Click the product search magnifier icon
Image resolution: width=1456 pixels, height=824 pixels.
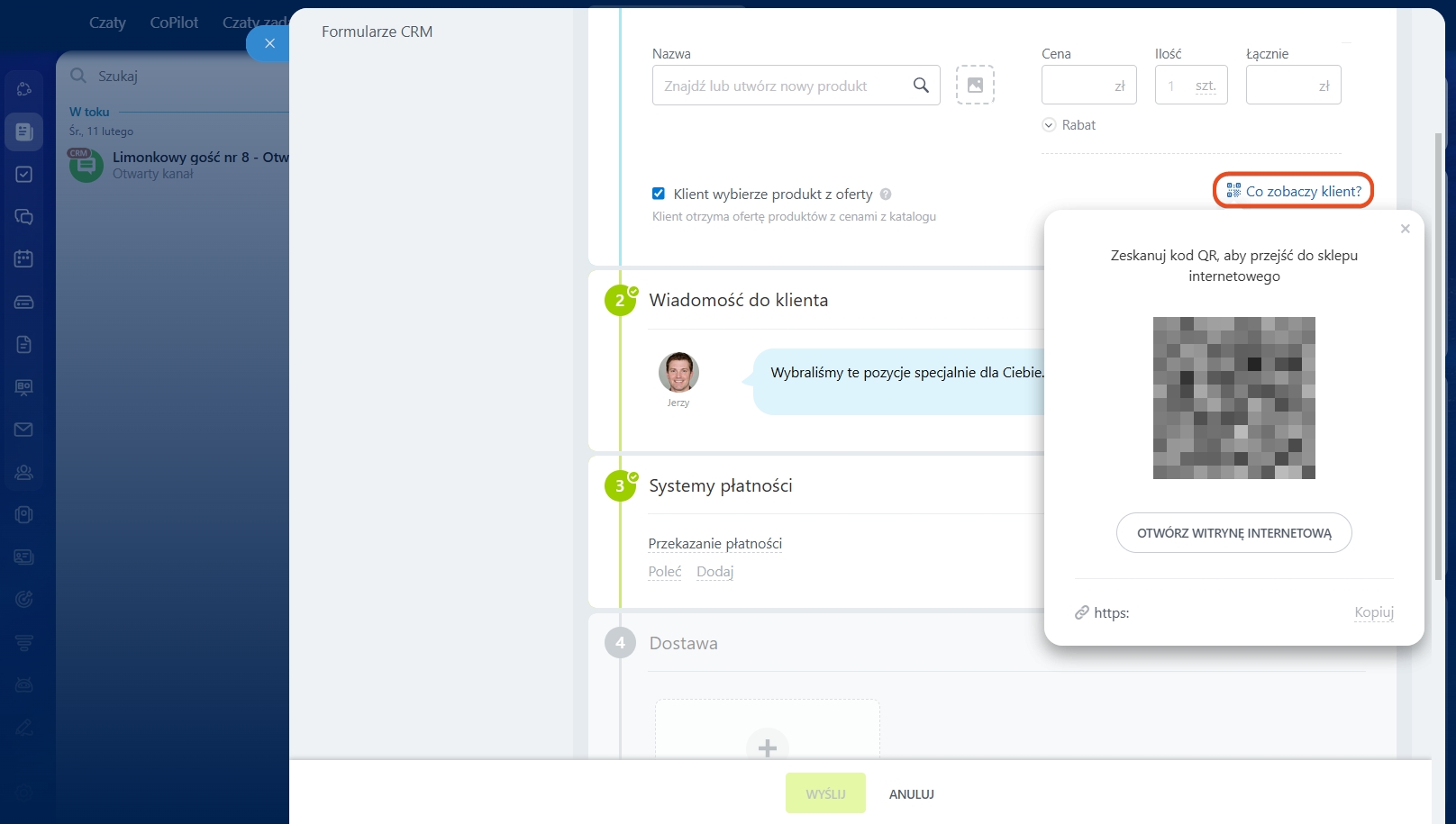click(x=920, y=86)
